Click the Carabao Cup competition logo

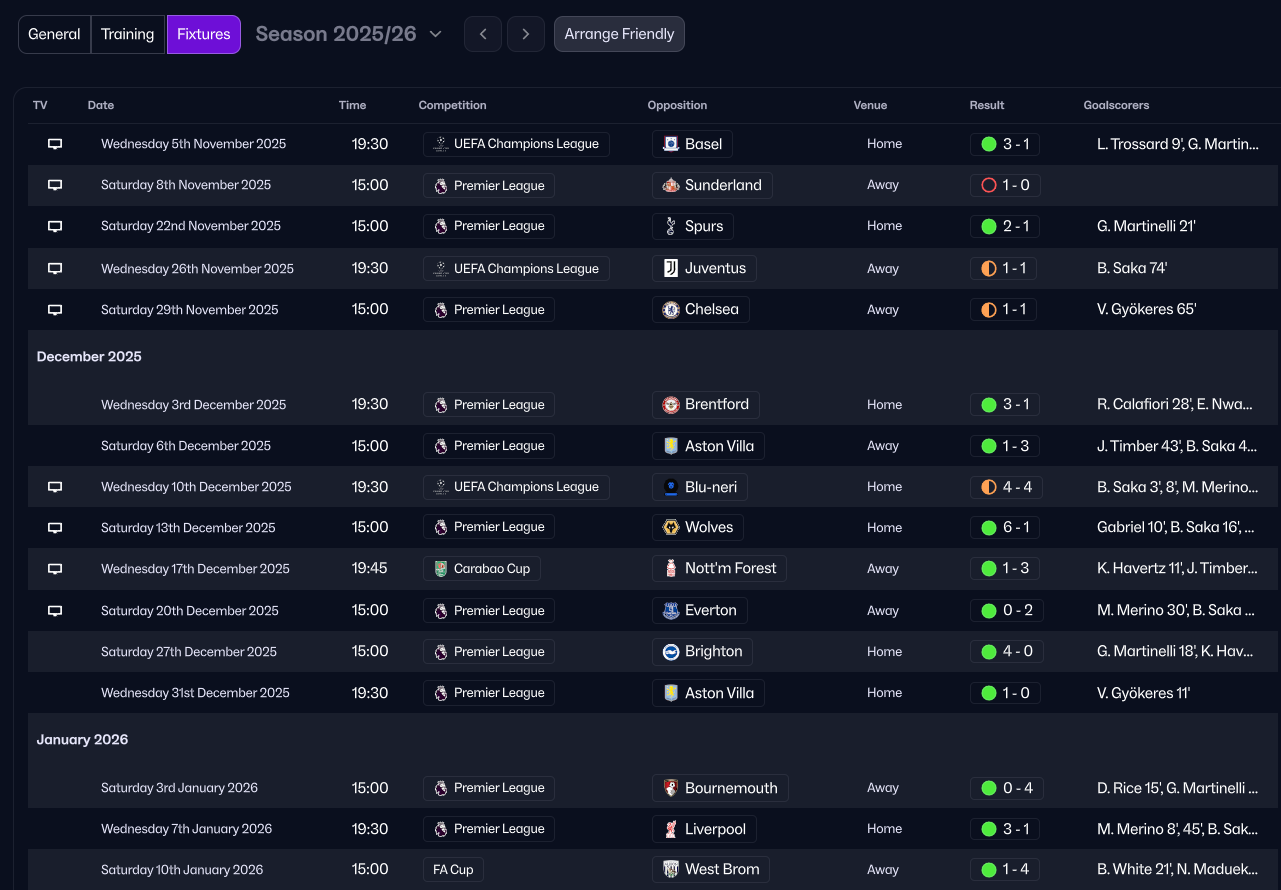441,569
